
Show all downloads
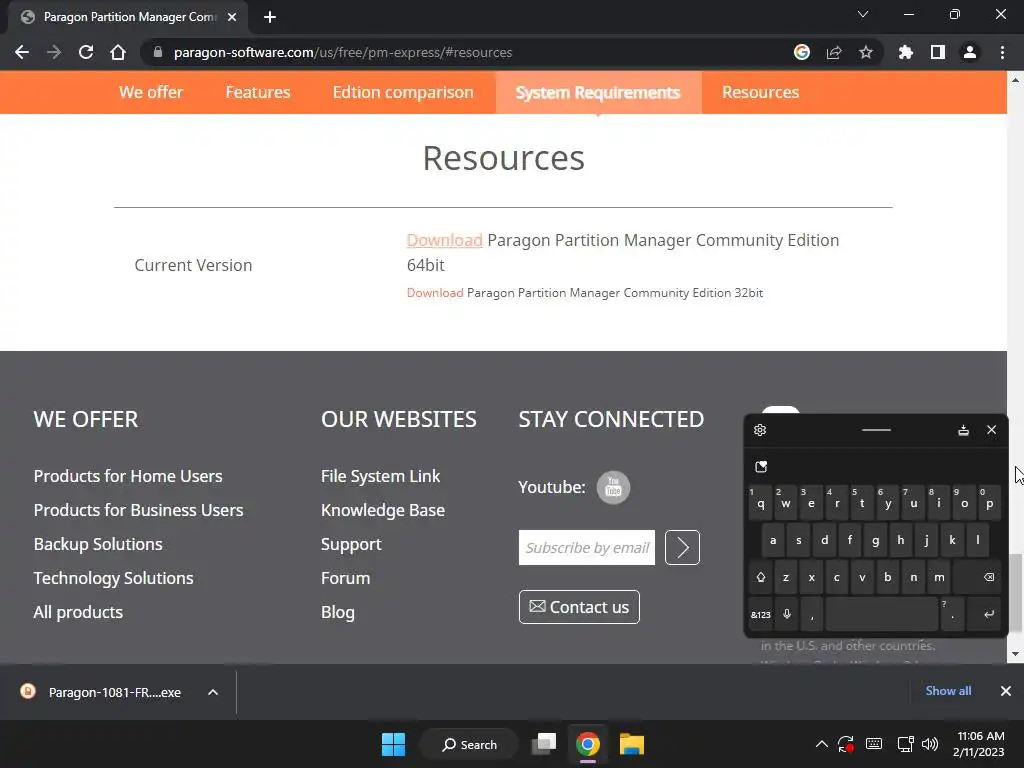[948, 691]
